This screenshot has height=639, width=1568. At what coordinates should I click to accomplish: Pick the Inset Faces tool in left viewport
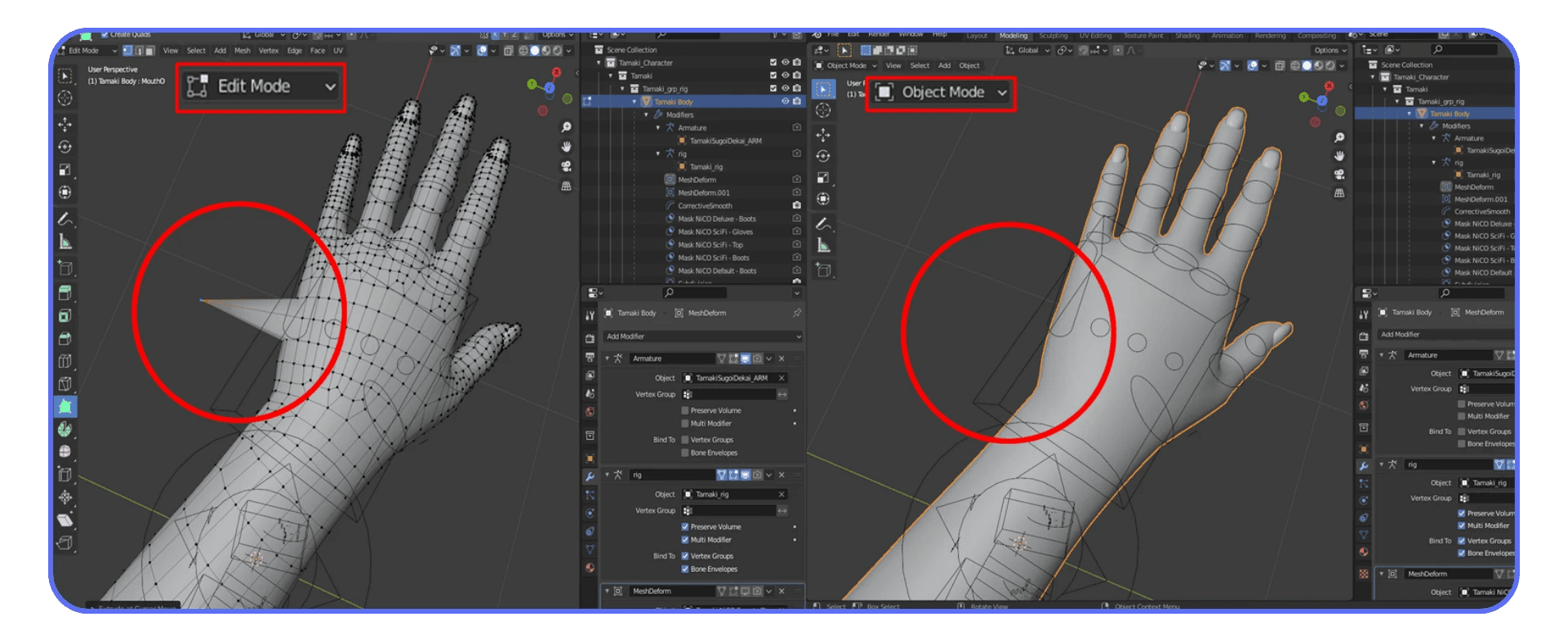[x=65, y=316]
